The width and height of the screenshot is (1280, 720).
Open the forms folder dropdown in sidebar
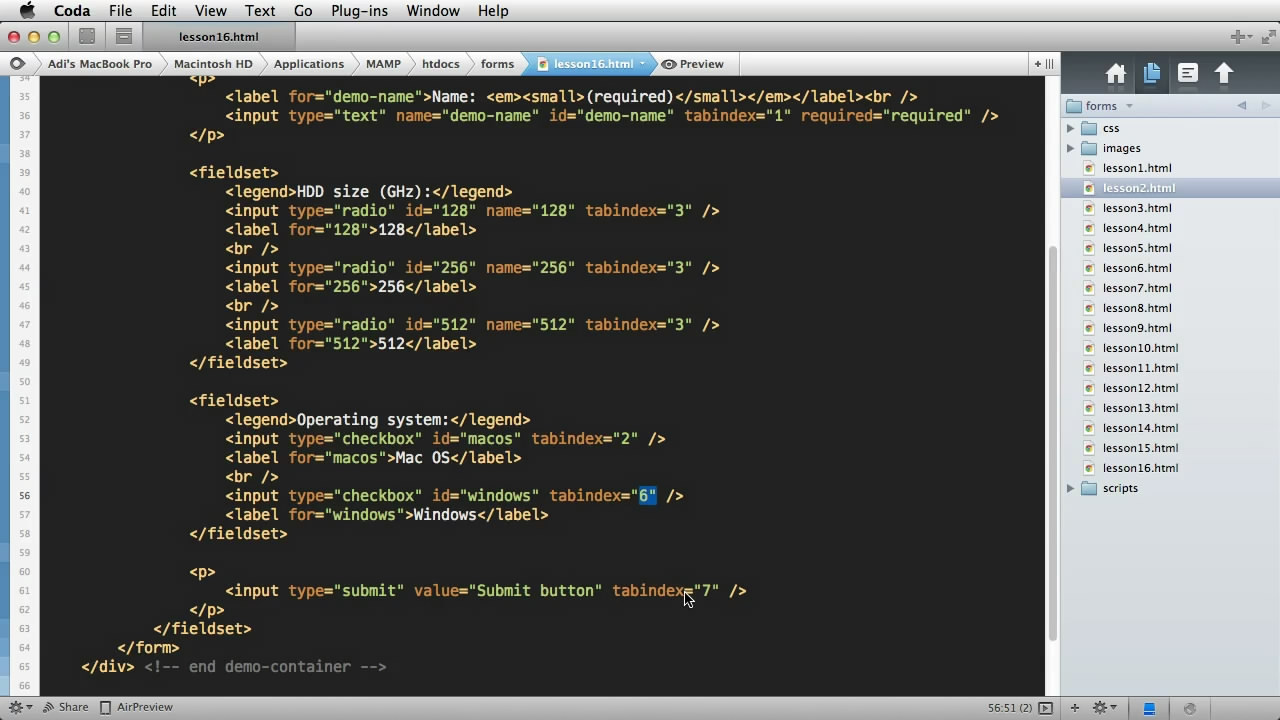pyautogui.click(x=1129, y=106)
